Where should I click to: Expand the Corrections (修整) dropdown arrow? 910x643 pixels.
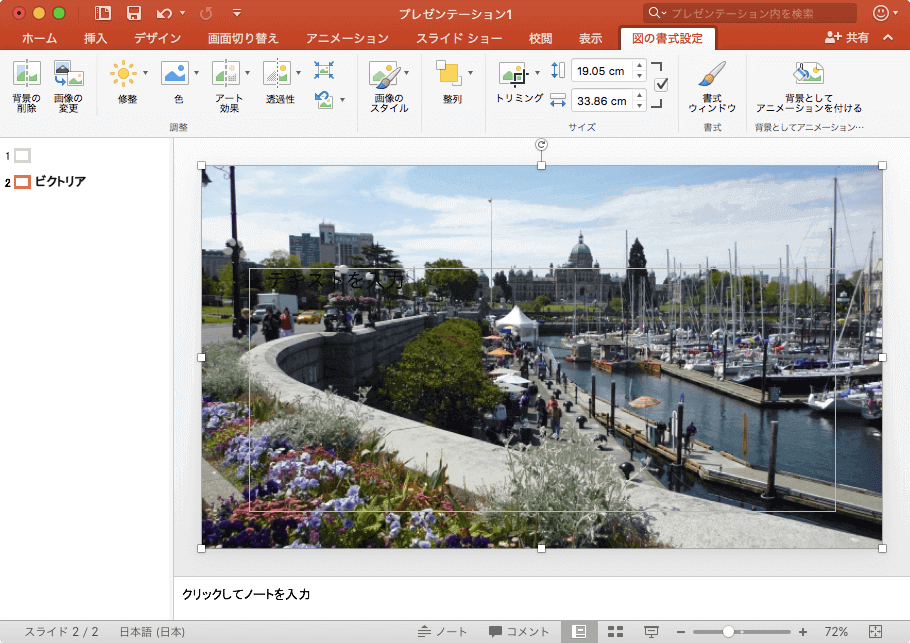145,73
